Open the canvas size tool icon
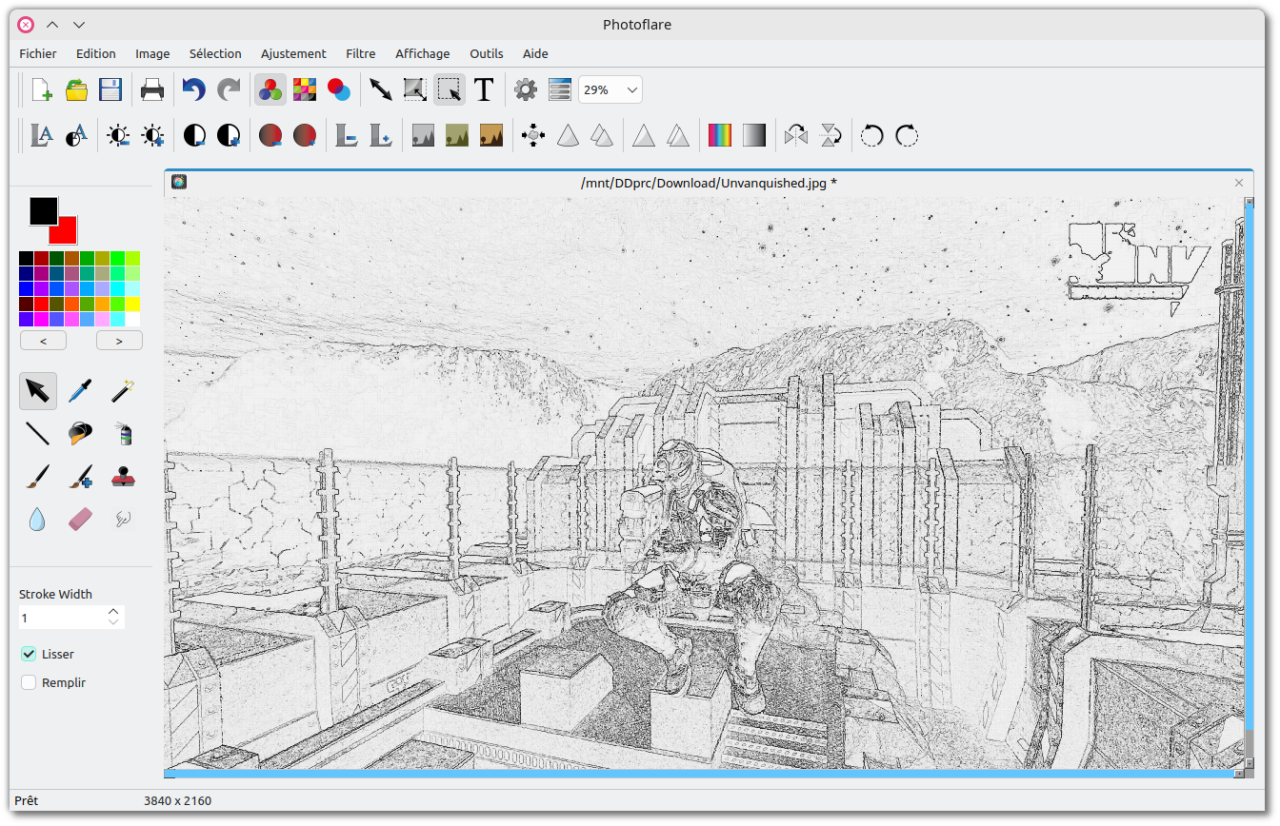Screen dimensions: 1280x826 click(415, 90)
